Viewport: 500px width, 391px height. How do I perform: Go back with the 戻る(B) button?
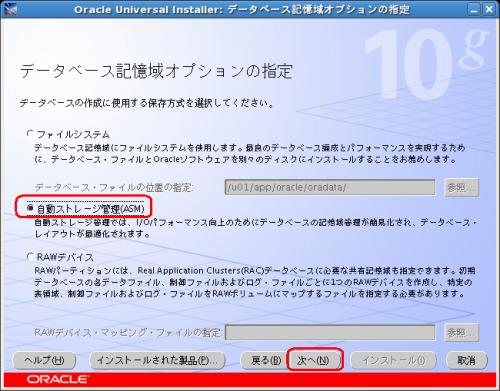click(x=265, y=360)
